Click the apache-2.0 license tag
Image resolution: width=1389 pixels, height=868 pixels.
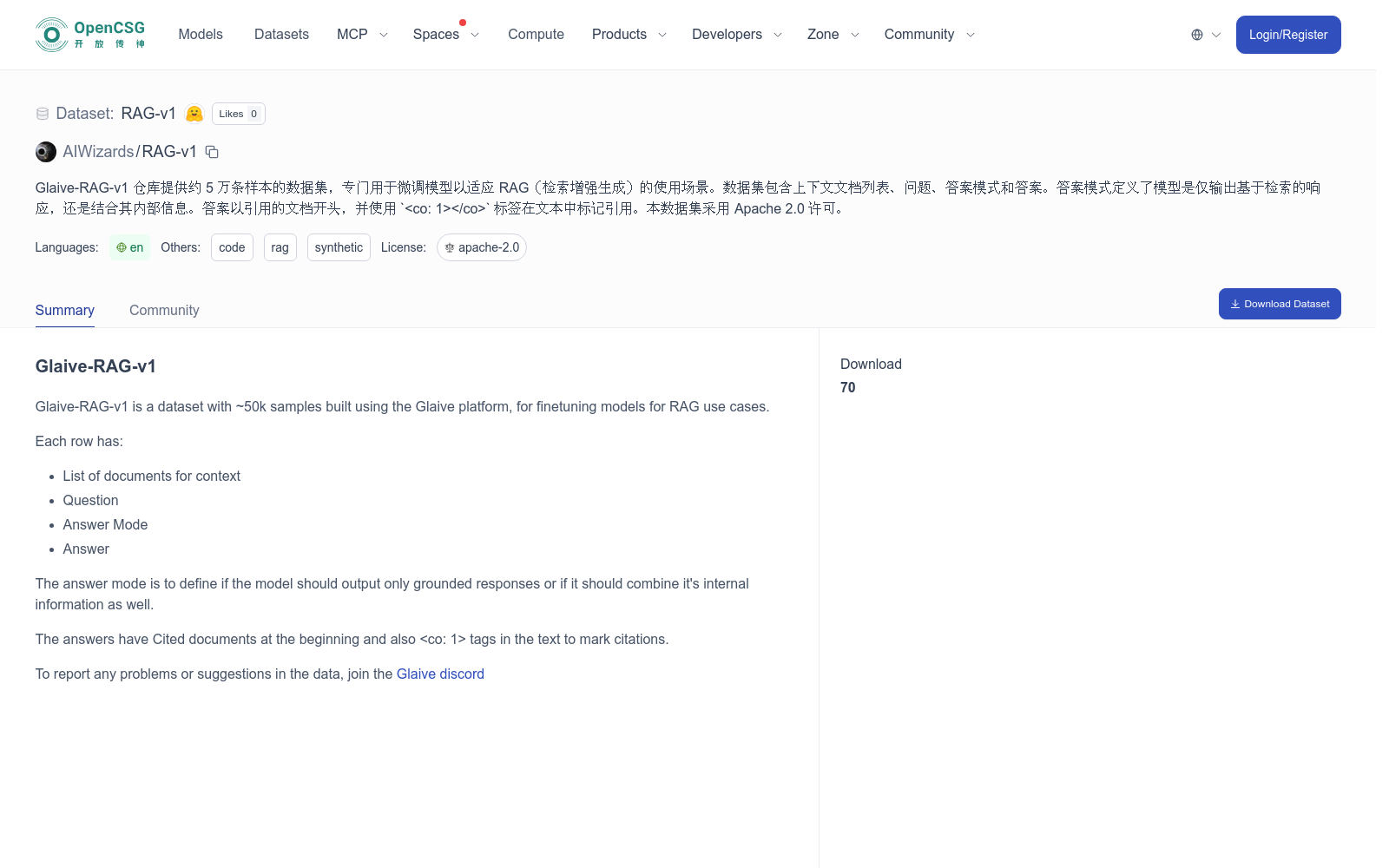click(482, 247)
